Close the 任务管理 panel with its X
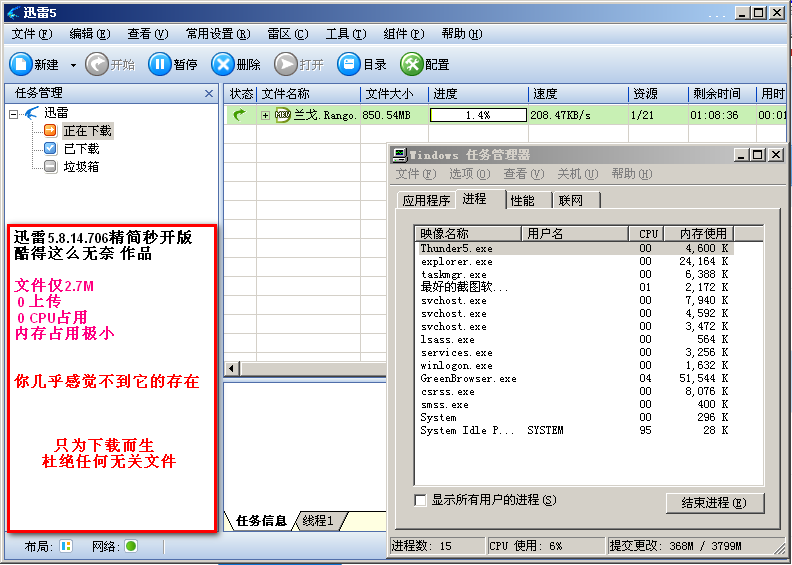 click(209, 93)
